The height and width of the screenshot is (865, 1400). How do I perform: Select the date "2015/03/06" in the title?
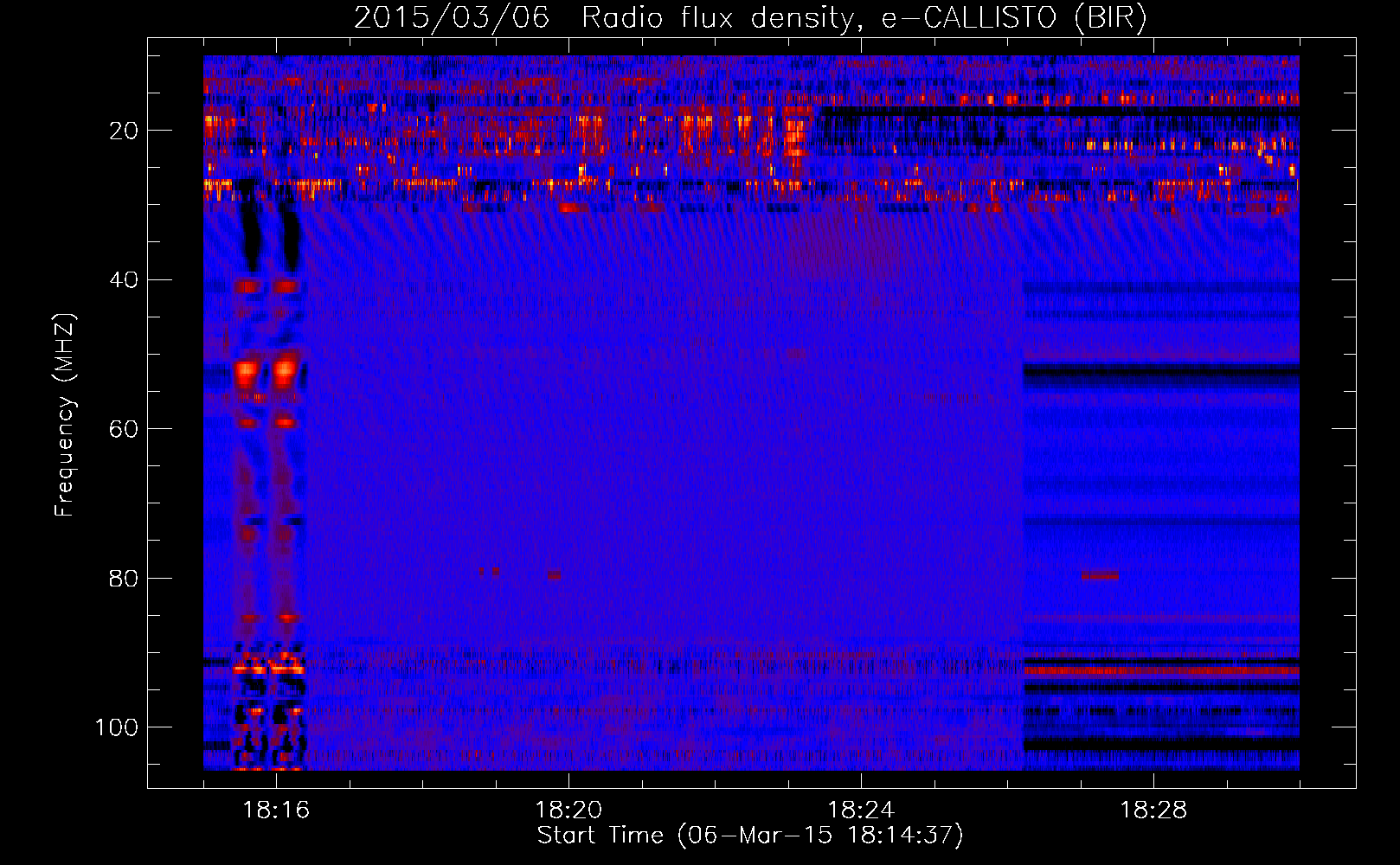pos(452,17)
